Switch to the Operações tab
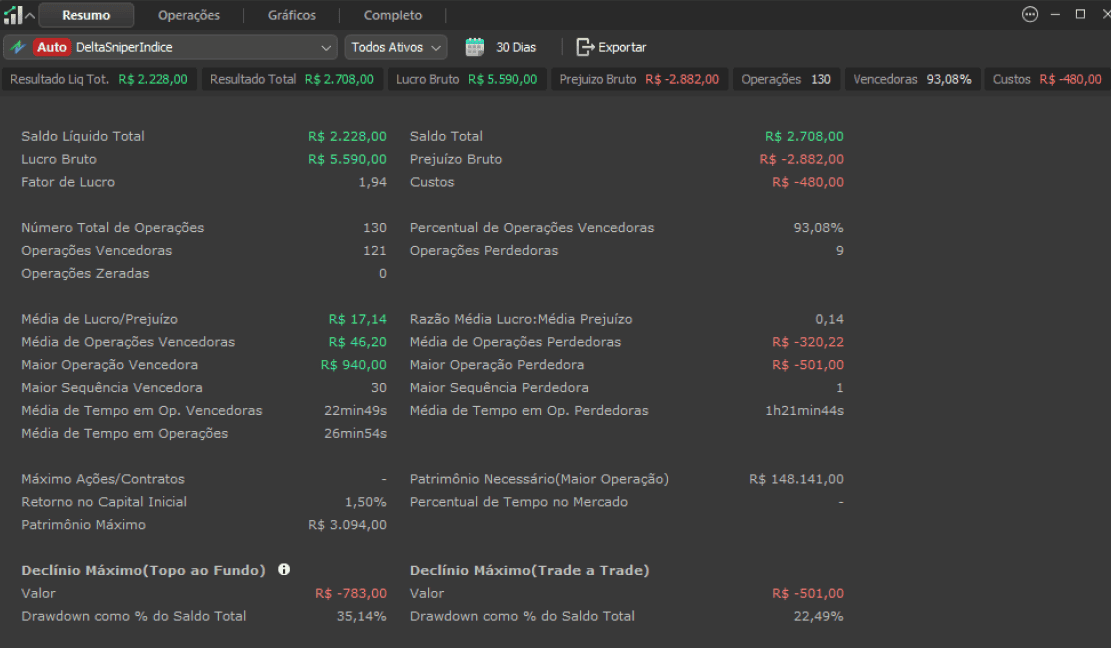 click(189, 15)
